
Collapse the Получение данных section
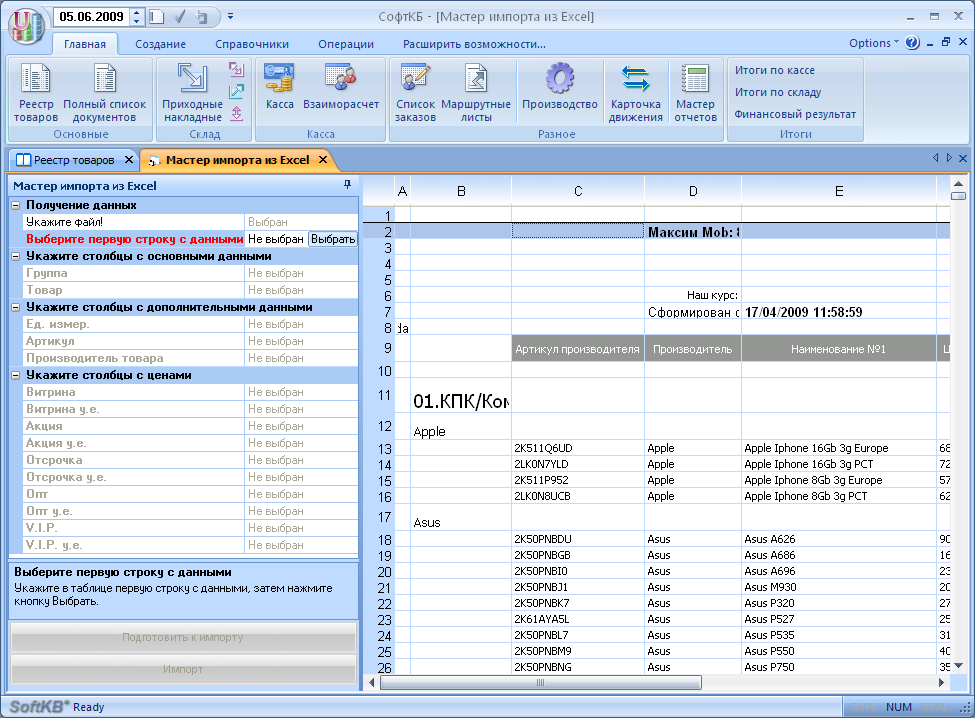[x=16, y=205]
